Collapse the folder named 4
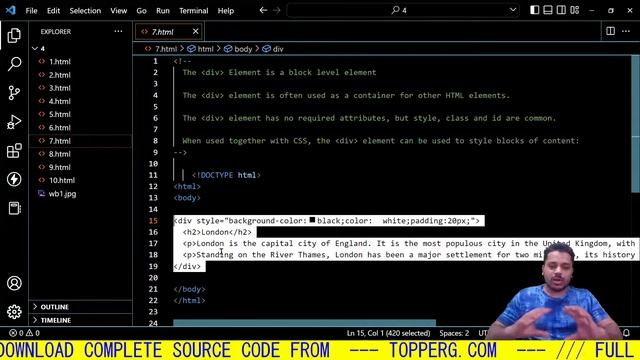Image resolution: width=640 pixels, height=360 pixels. tap(80, 49)
